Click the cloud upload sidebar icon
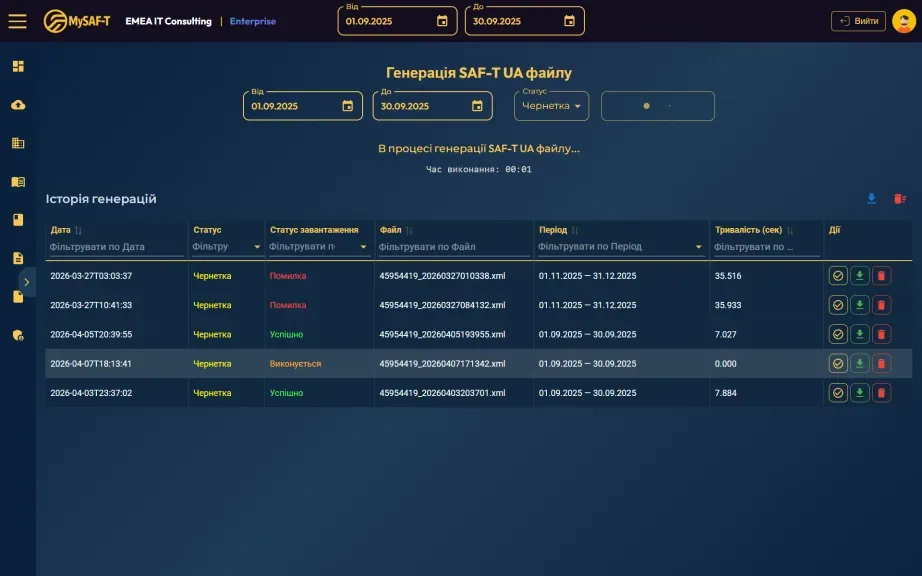 click(x=18, y=105)
